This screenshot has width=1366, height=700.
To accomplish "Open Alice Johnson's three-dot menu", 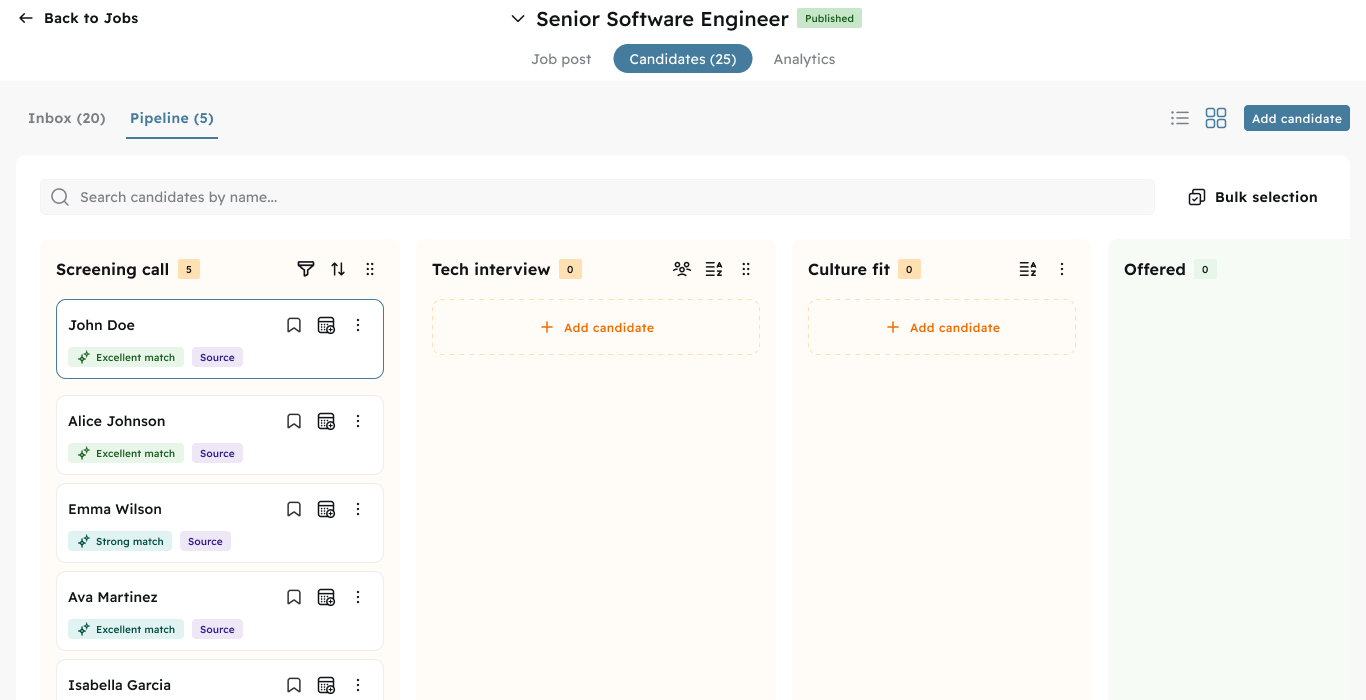I will pos(358,421).
